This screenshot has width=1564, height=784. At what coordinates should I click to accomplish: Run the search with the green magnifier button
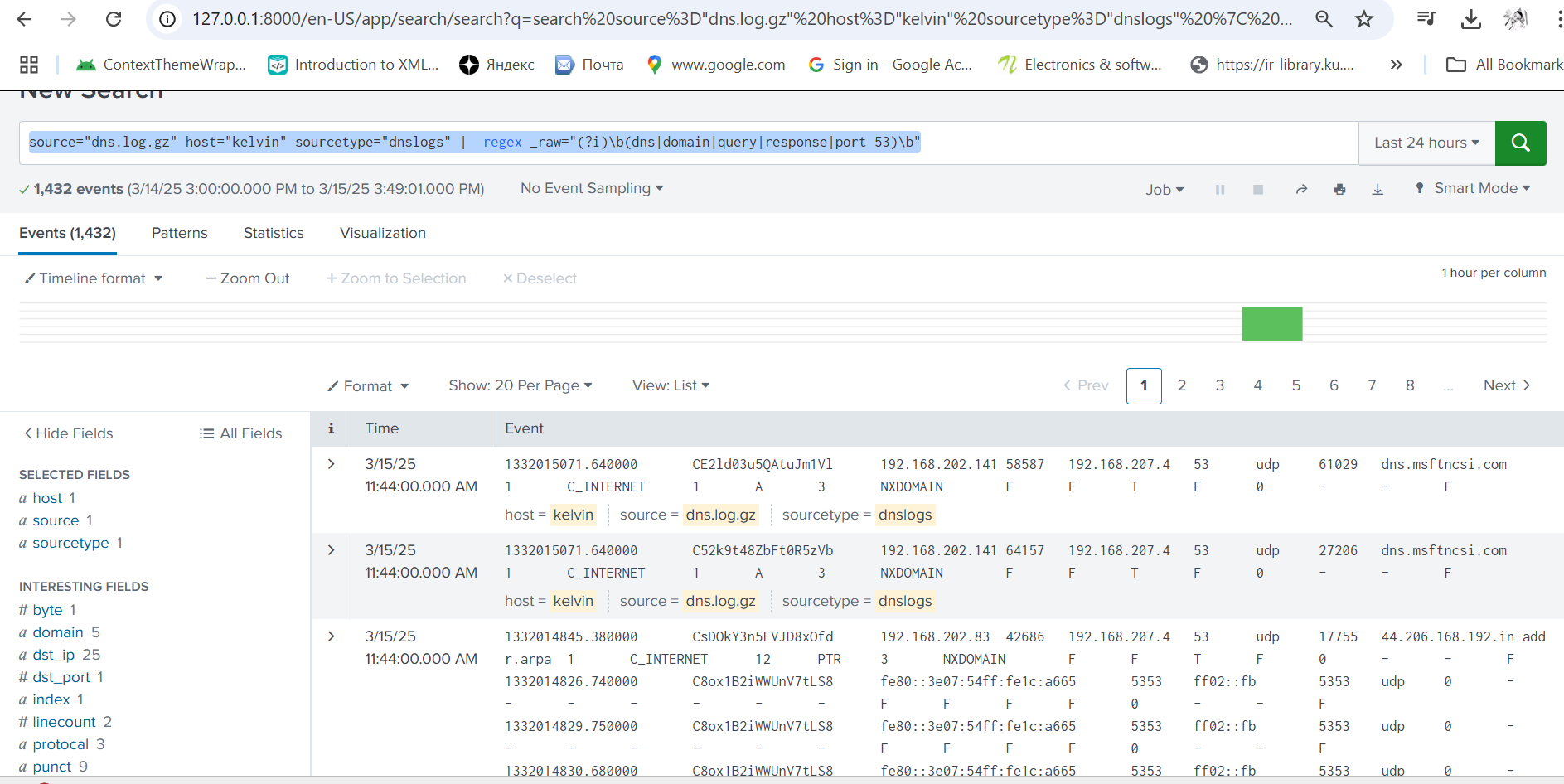1520,143
